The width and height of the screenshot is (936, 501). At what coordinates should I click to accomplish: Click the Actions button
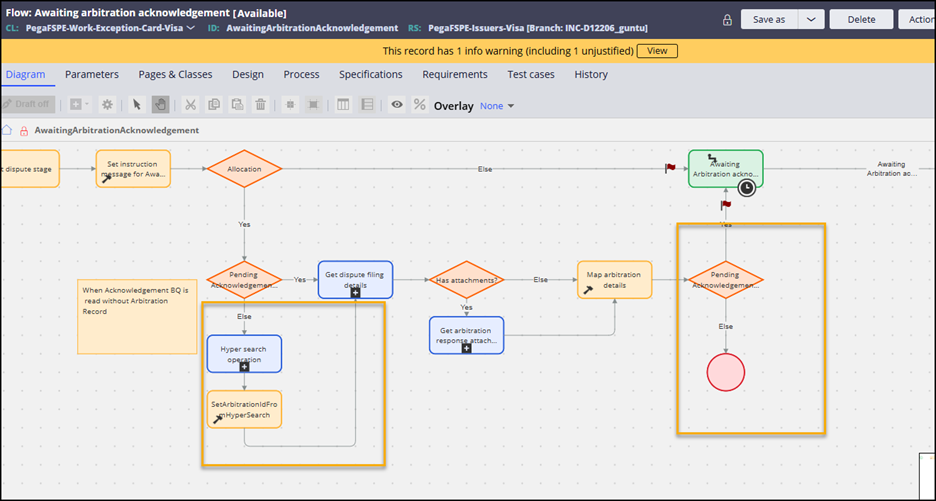(917, 19)
